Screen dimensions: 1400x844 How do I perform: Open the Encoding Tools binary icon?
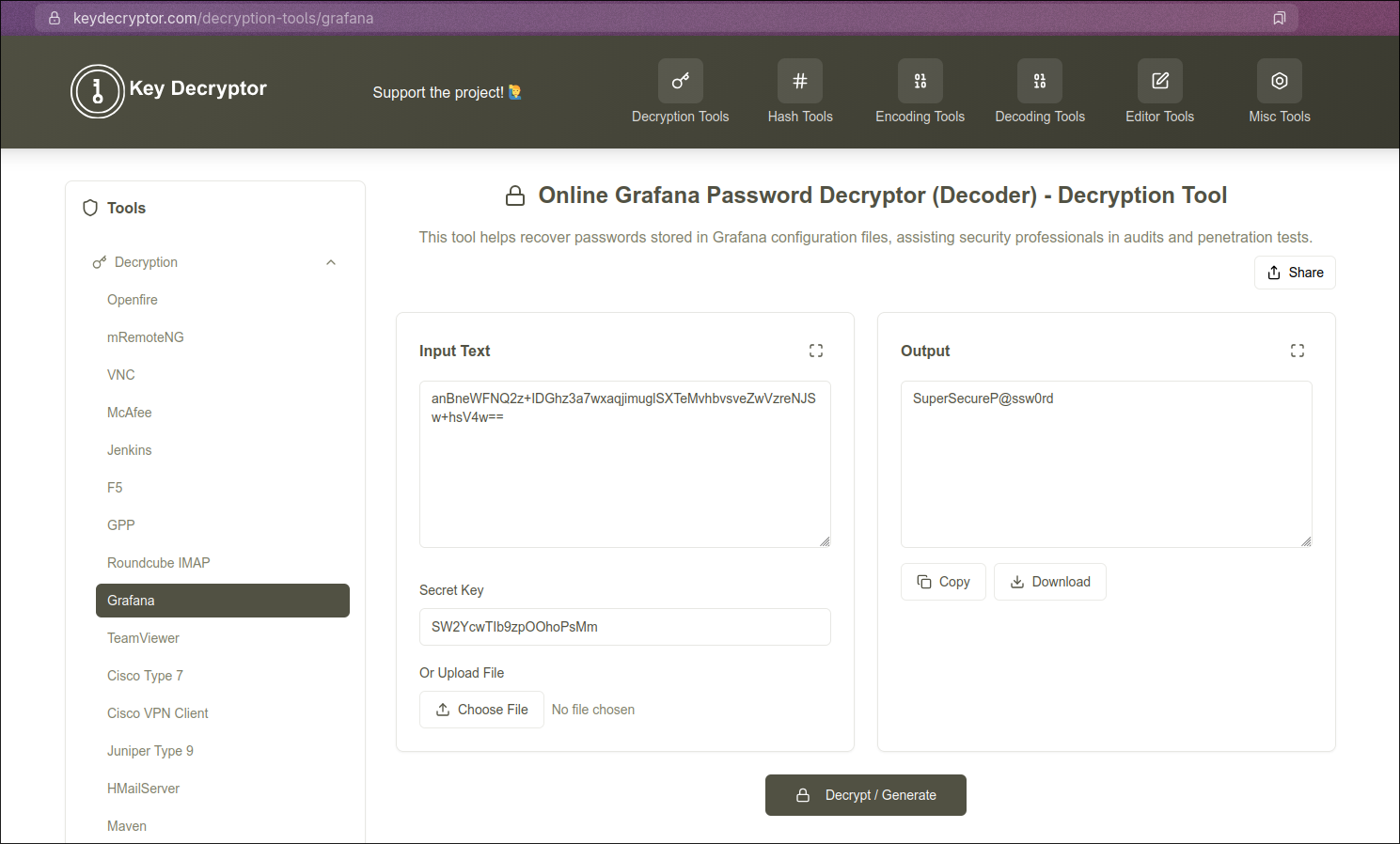(x=920, y=81)
